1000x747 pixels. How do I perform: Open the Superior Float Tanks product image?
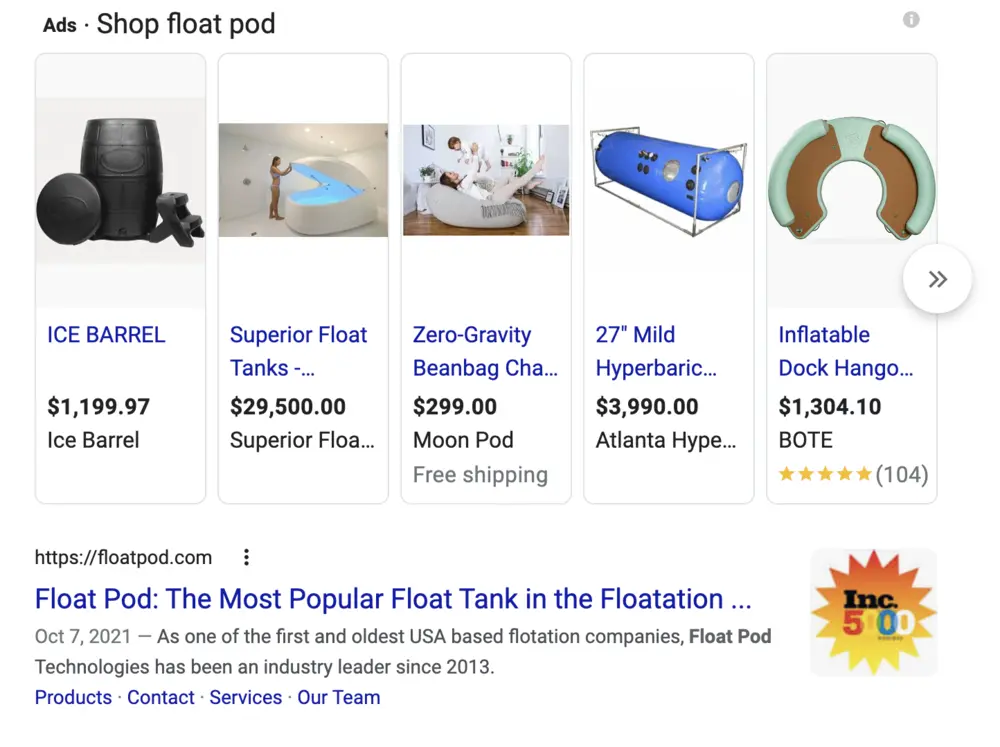click(303, 180)
